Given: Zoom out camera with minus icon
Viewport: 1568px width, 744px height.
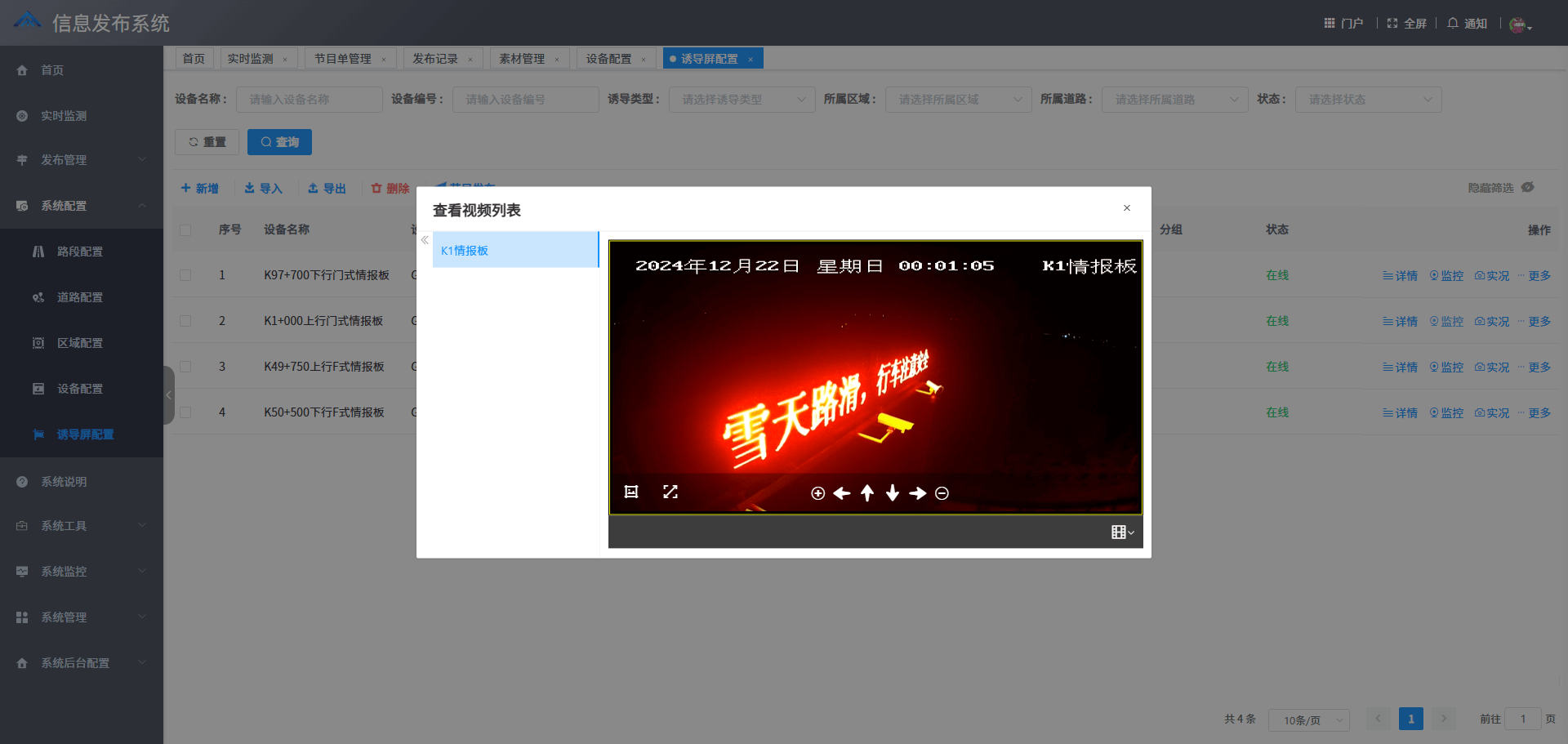Looking at the screenshot, I should (x=942, y=493).
